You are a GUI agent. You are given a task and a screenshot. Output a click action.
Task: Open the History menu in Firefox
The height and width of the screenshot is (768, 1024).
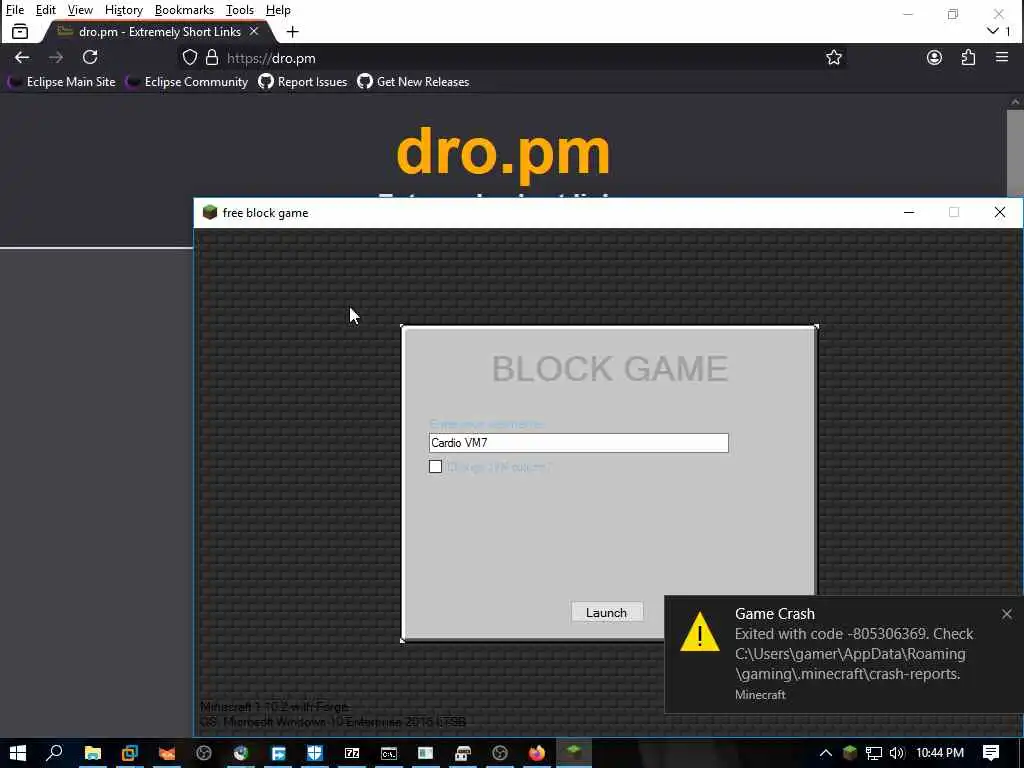click(x=124, y=10)
